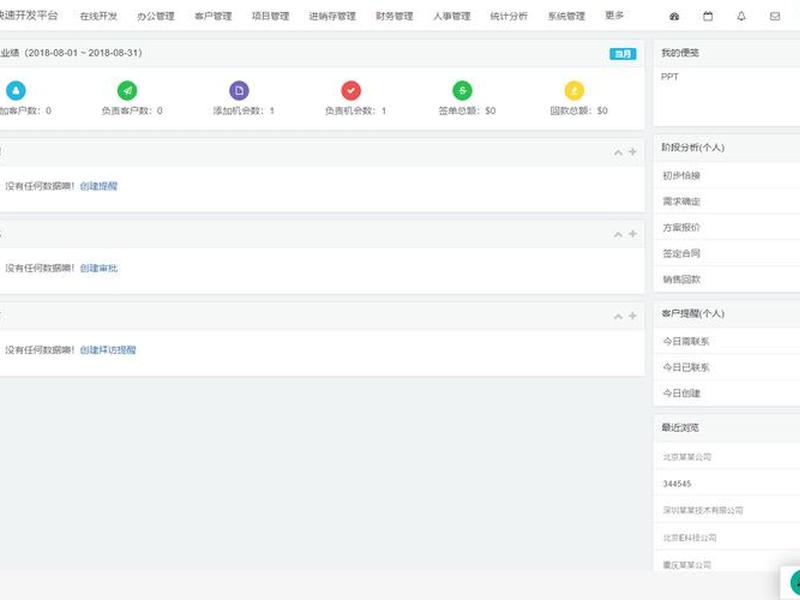Click the red checkmark icon above 负责机会数
The image size is (800, 600).
351,91
